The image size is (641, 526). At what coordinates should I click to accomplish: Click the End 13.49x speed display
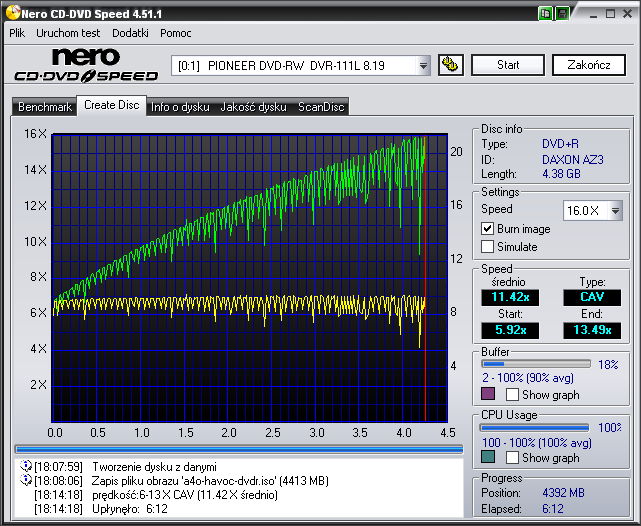coord(592,330)
